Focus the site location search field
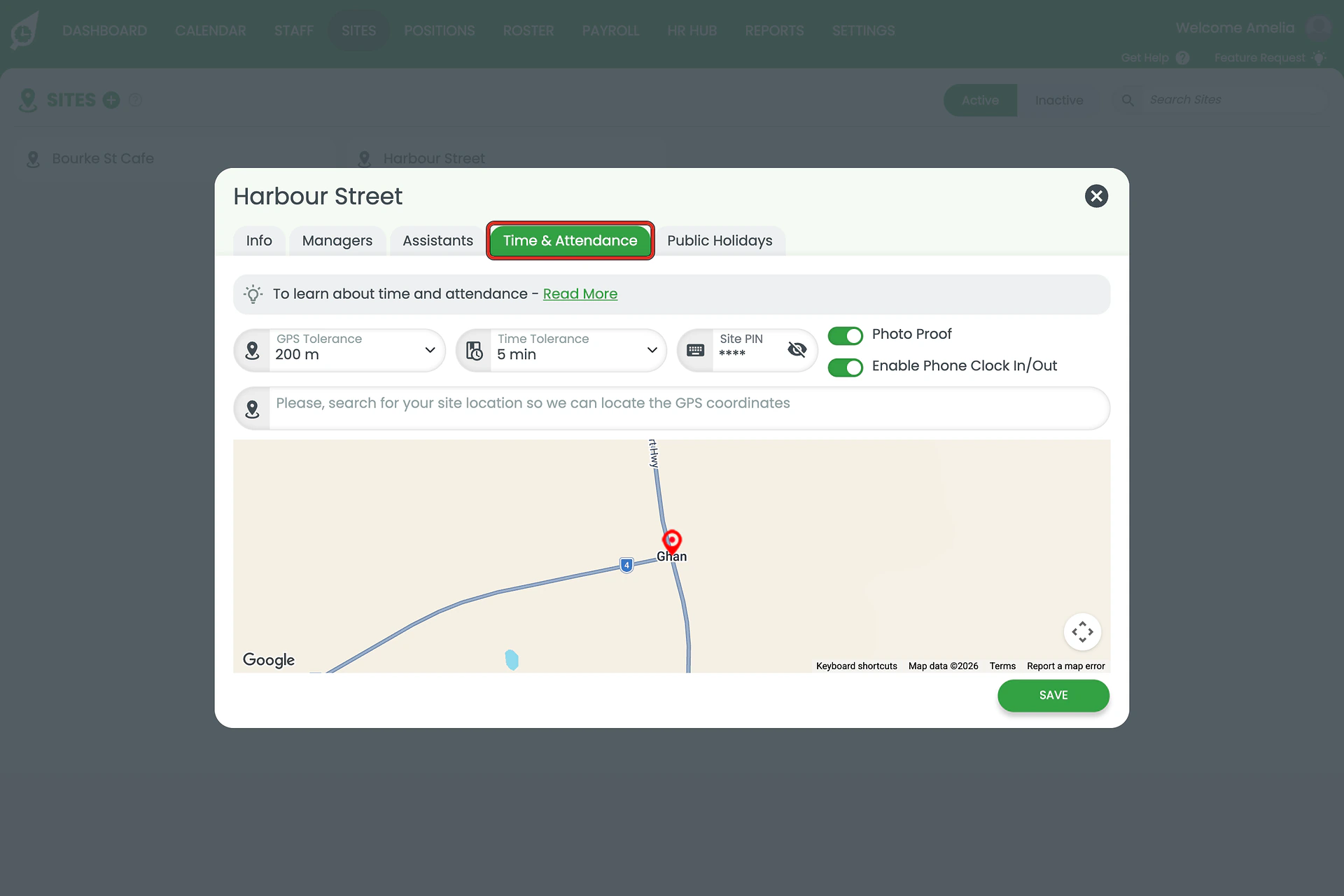 tap(672, 408)
